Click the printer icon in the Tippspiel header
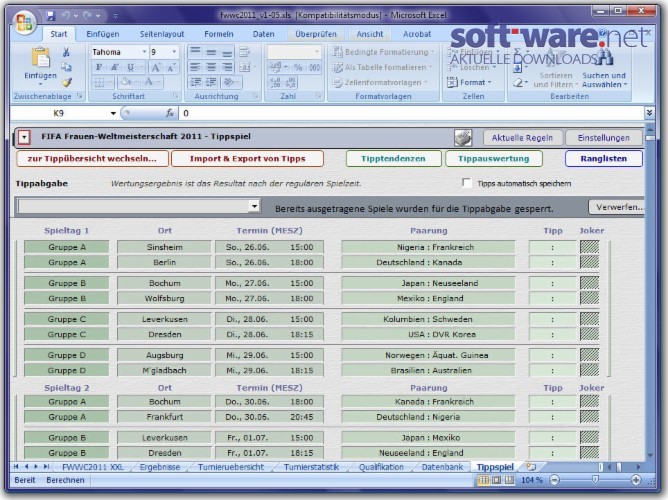 pyautogui.click(x=463, y=138)
